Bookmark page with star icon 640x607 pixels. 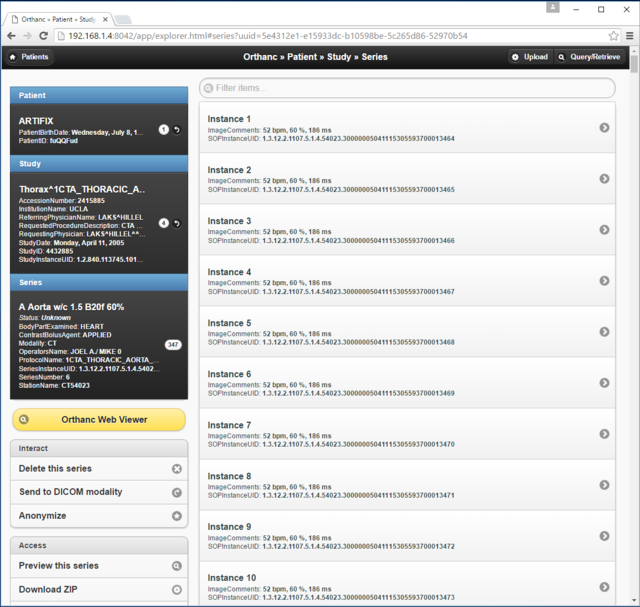pyautogui.click(x=613, y=35)
